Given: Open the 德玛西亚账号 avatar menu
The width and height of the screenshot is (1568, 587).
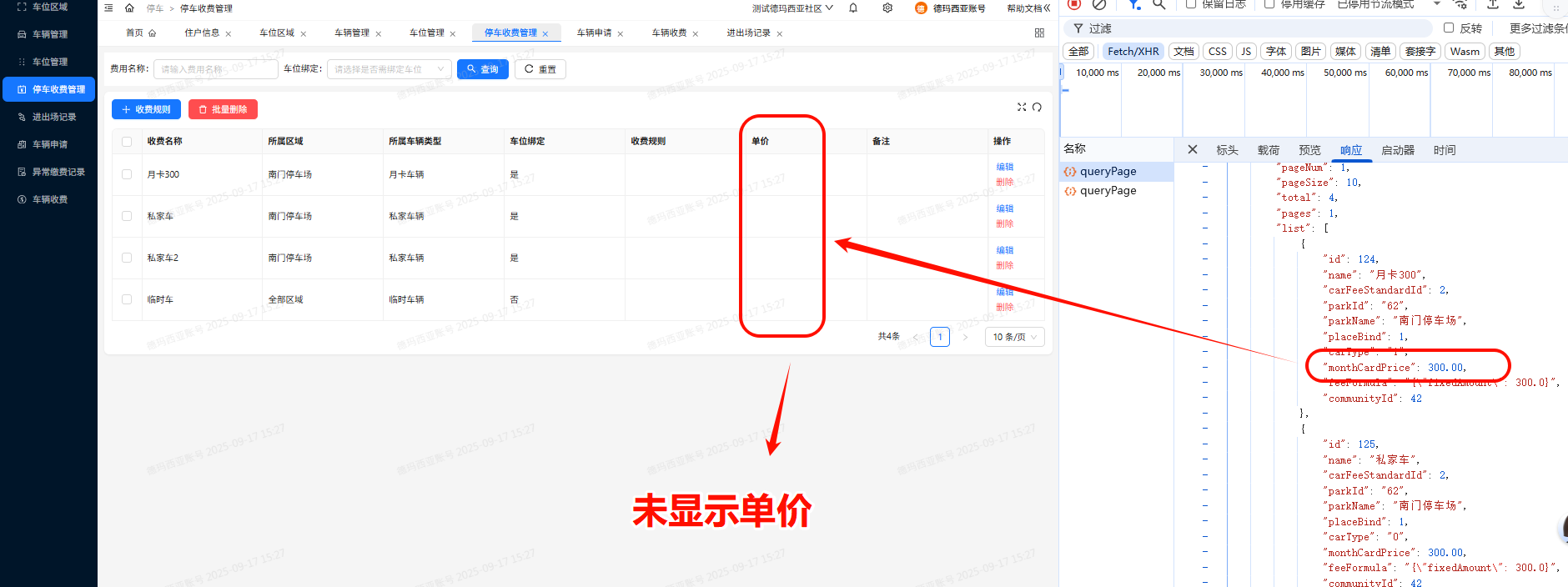Looking at the screenshot, I should click(950, 8).
